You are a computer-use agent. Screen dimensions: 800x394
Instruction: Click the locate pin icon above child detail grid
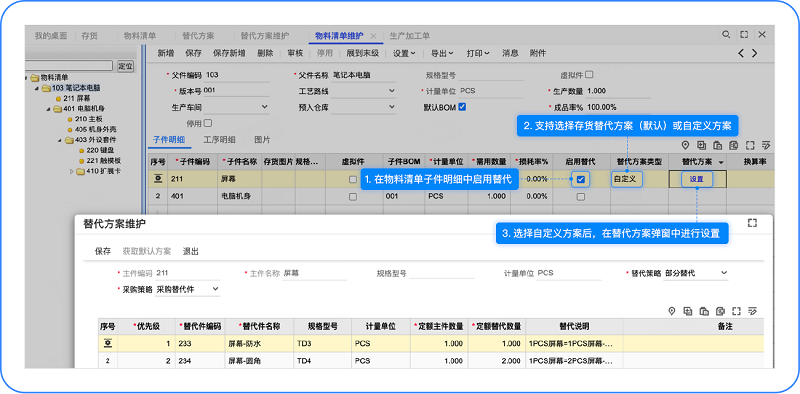pyautogui.click(x=685, y=145)
